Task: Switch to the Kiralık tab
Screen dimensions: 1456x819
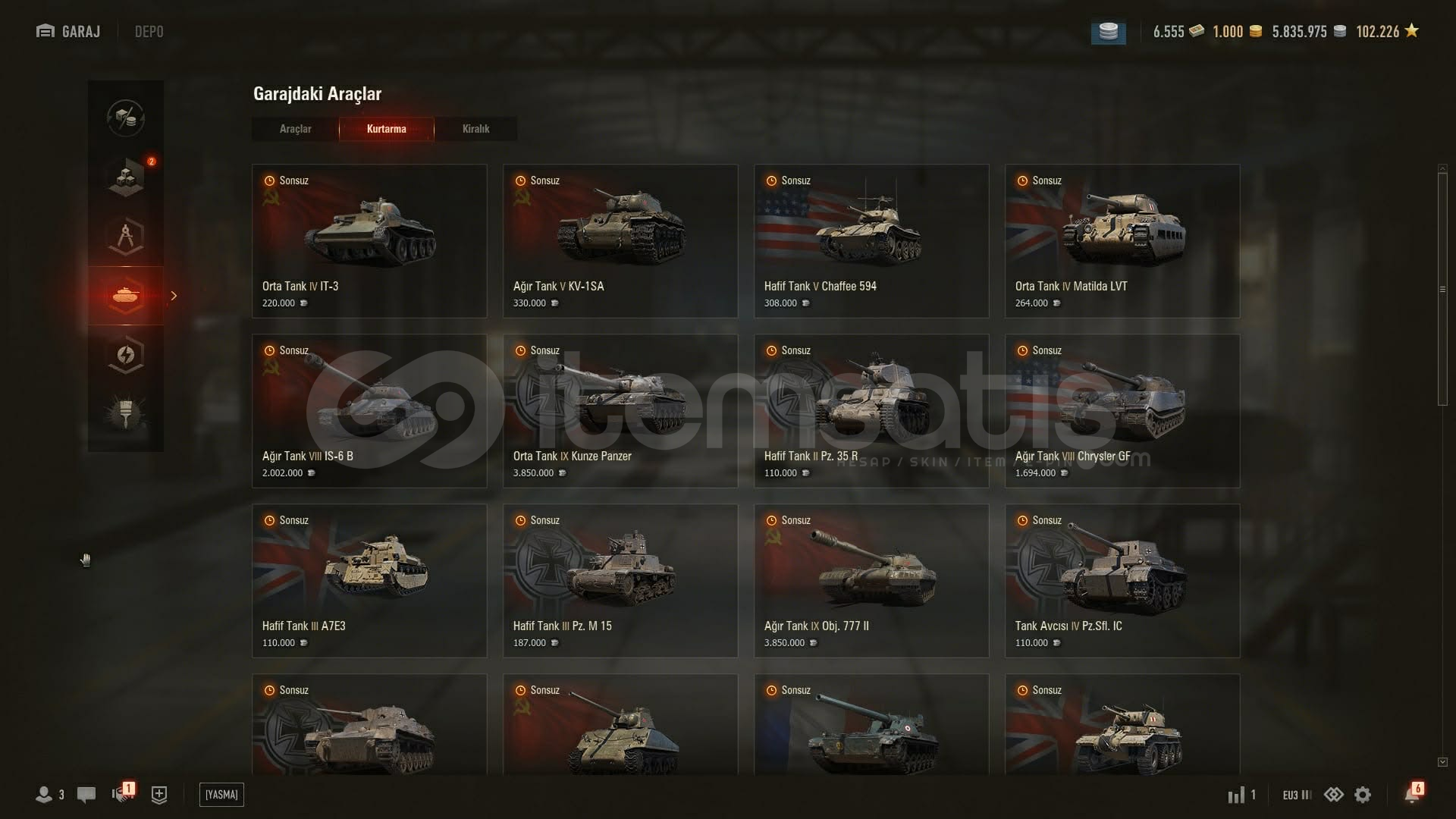Action: (x=476, y=129)
